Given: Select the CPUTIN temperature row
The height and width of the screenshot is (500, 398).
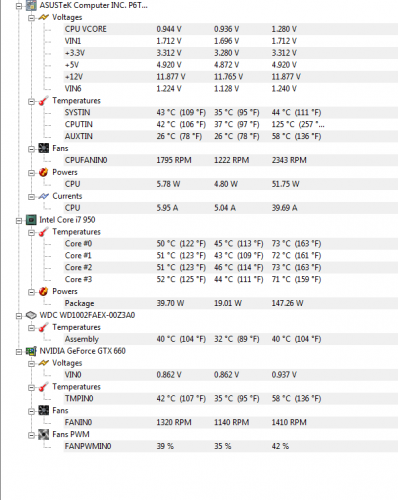Looking at the screenshot, I should [230, 124].
